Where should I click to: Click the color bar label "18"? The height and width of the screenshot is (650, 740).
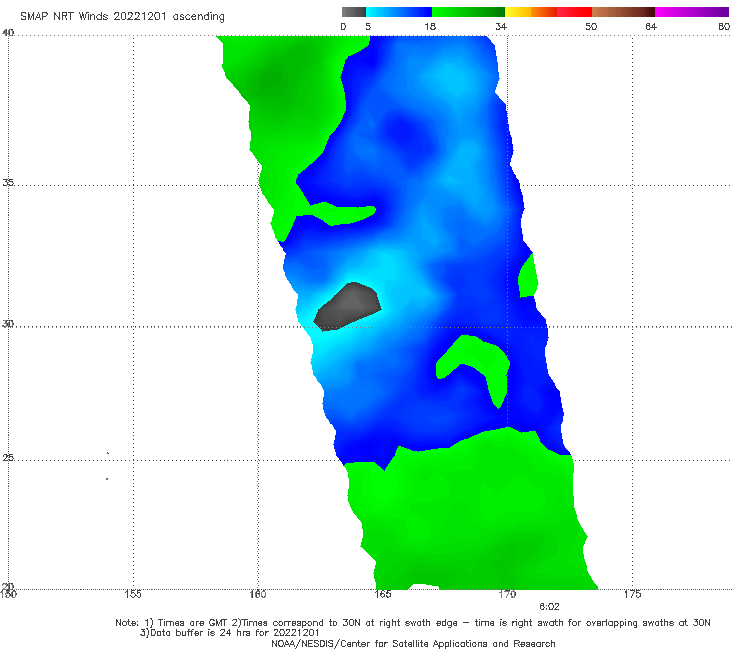coord(430,26)
